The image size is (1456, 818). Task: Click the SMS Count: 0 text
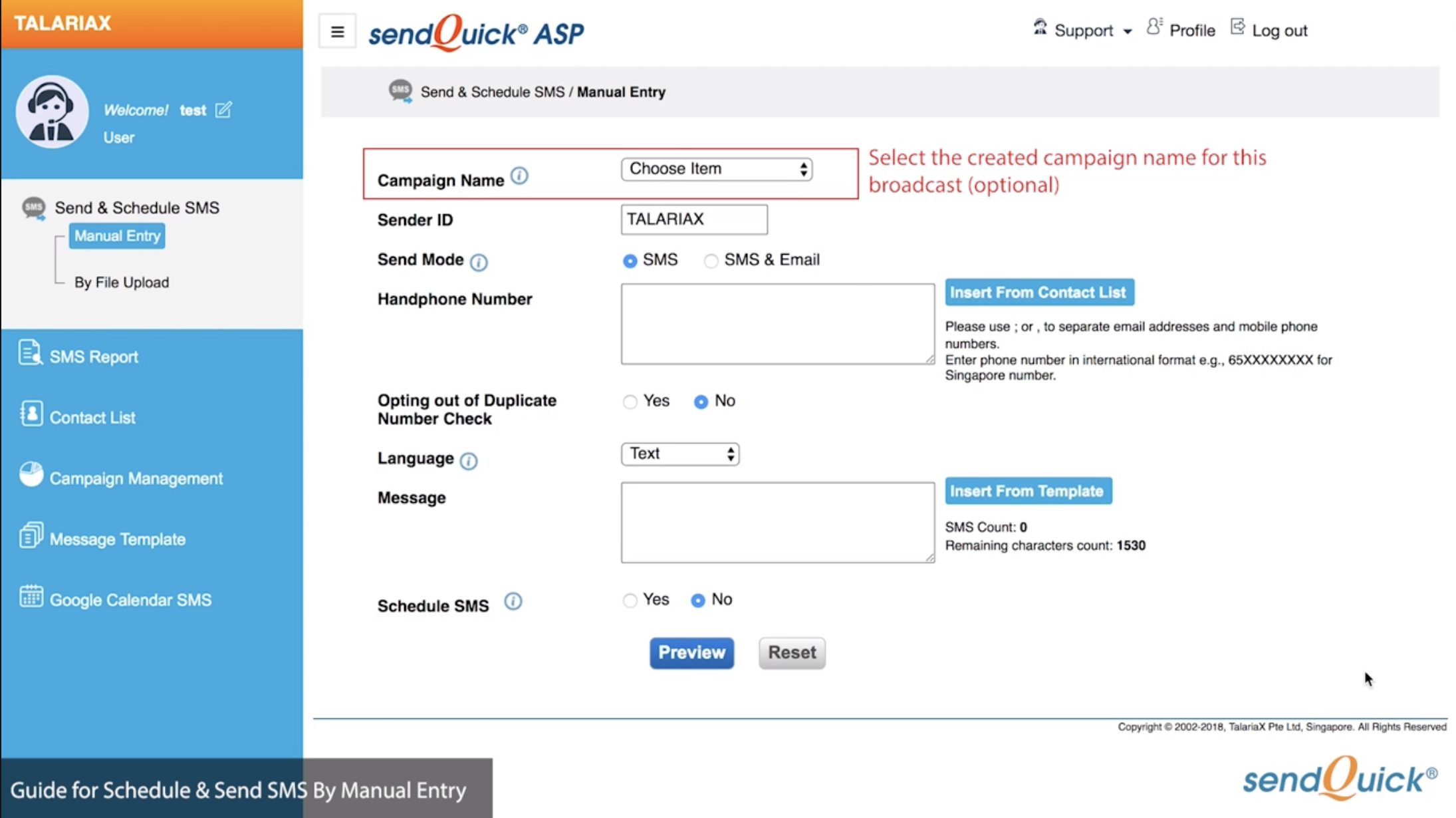tap(985, 527)
